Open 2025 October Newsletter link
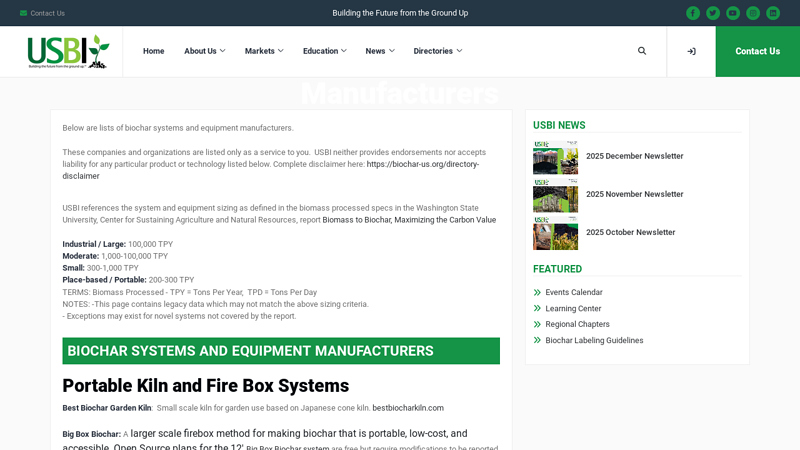 pyautogui.click(x=630, y=232)
